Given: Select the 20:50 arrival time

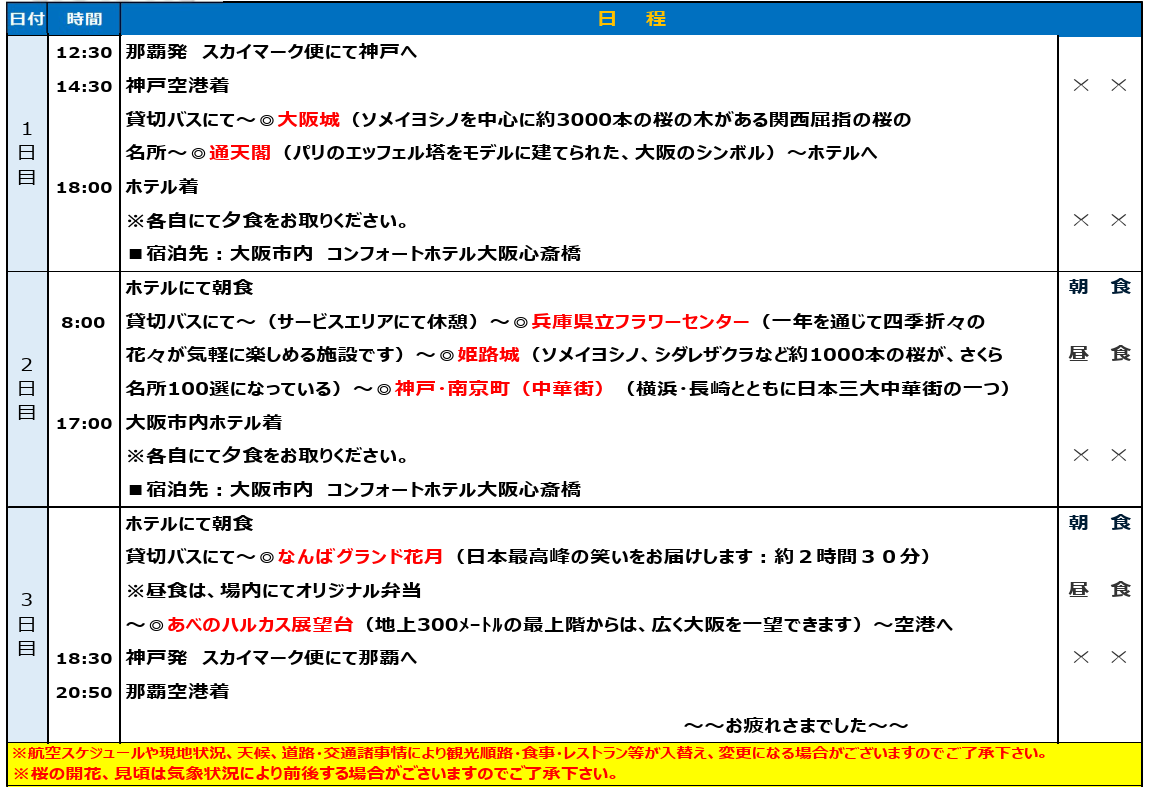Looking at the screenshot, I should click(x=84, y=692).
